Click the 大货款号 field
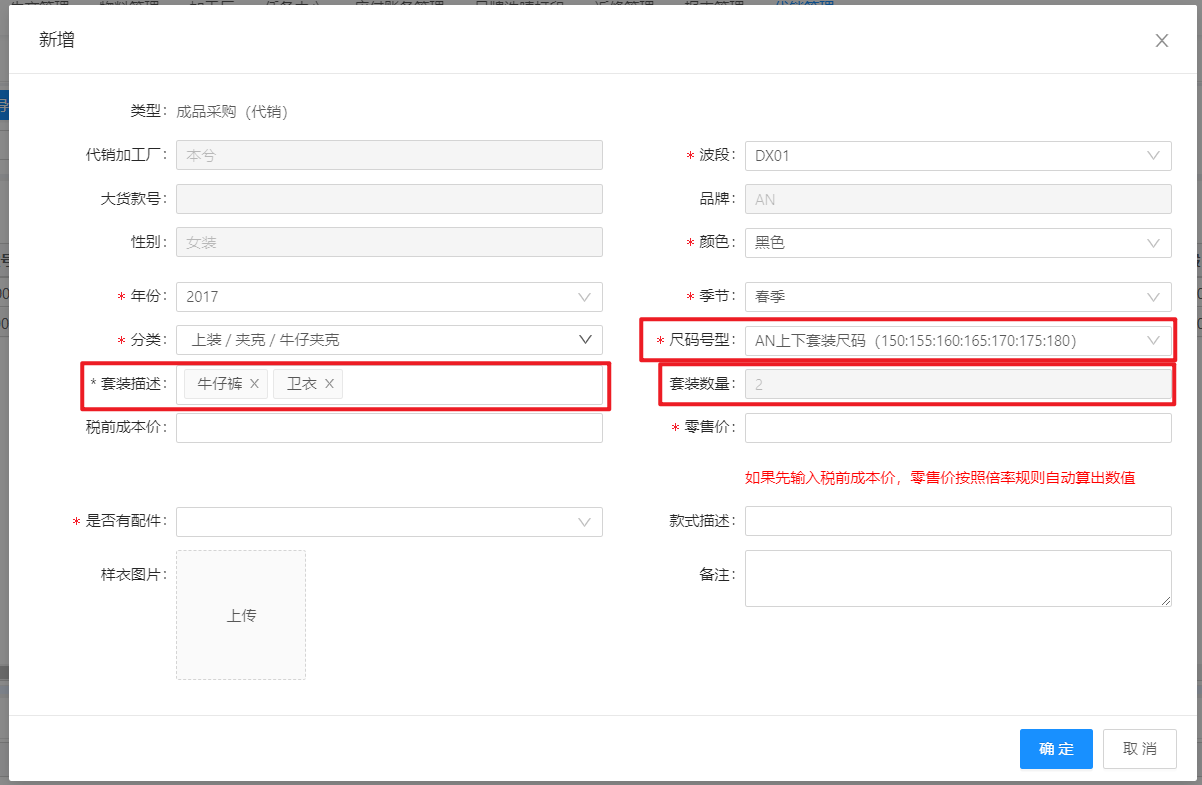1202x785 pixels. point(388,199)
